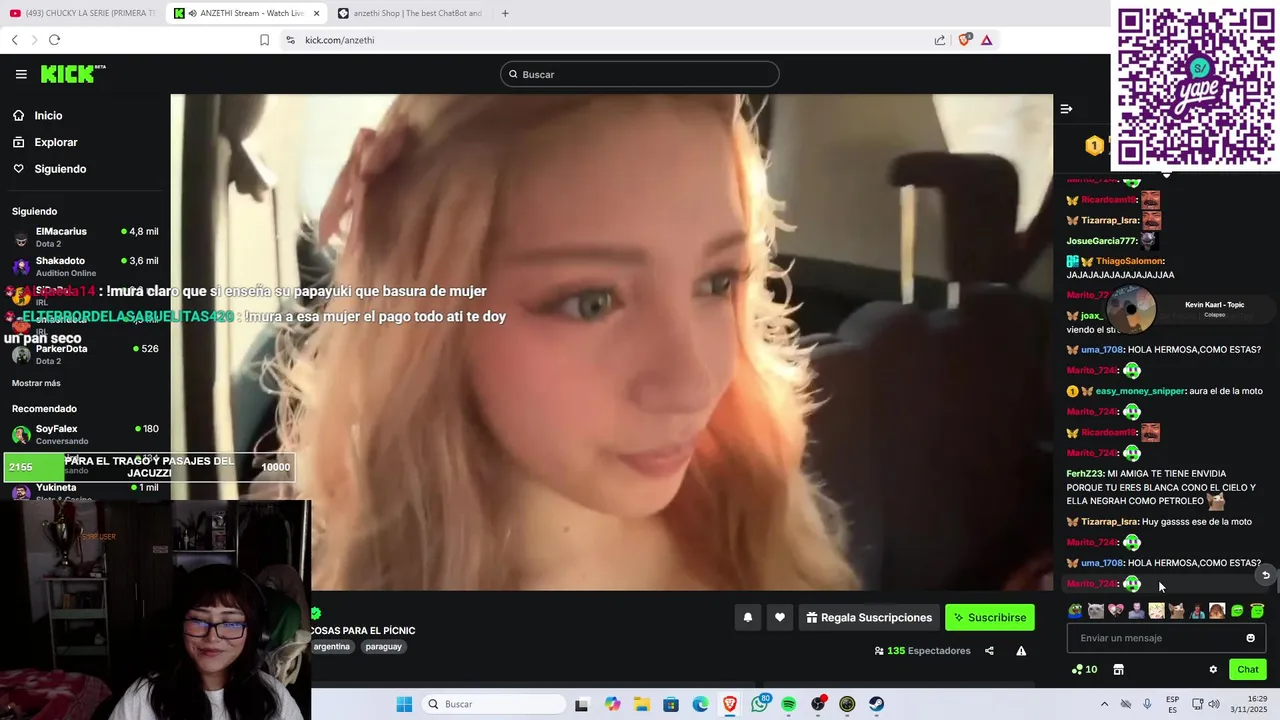Follow the channel with heart button

point(780,618)
